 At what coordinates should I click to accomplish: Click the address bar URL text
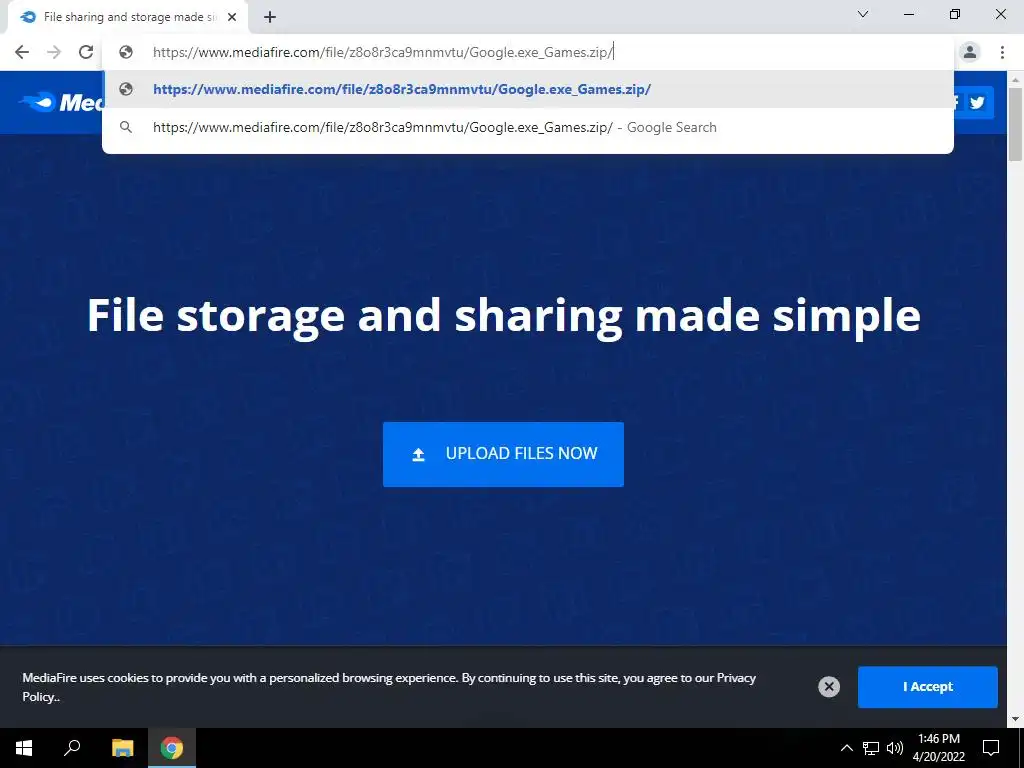383,52
